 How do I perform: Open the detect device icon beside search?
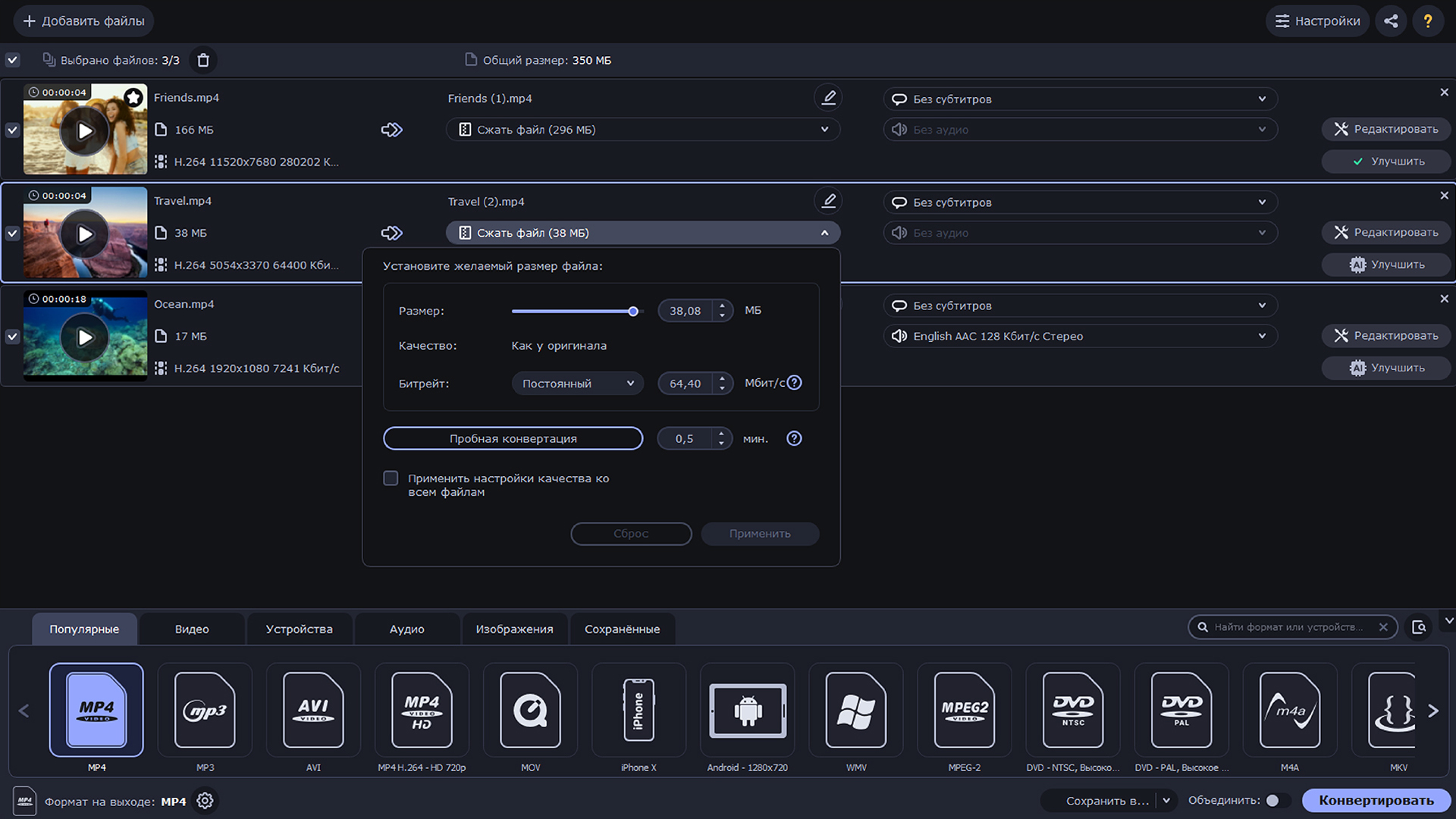(x=1419, y=627)
